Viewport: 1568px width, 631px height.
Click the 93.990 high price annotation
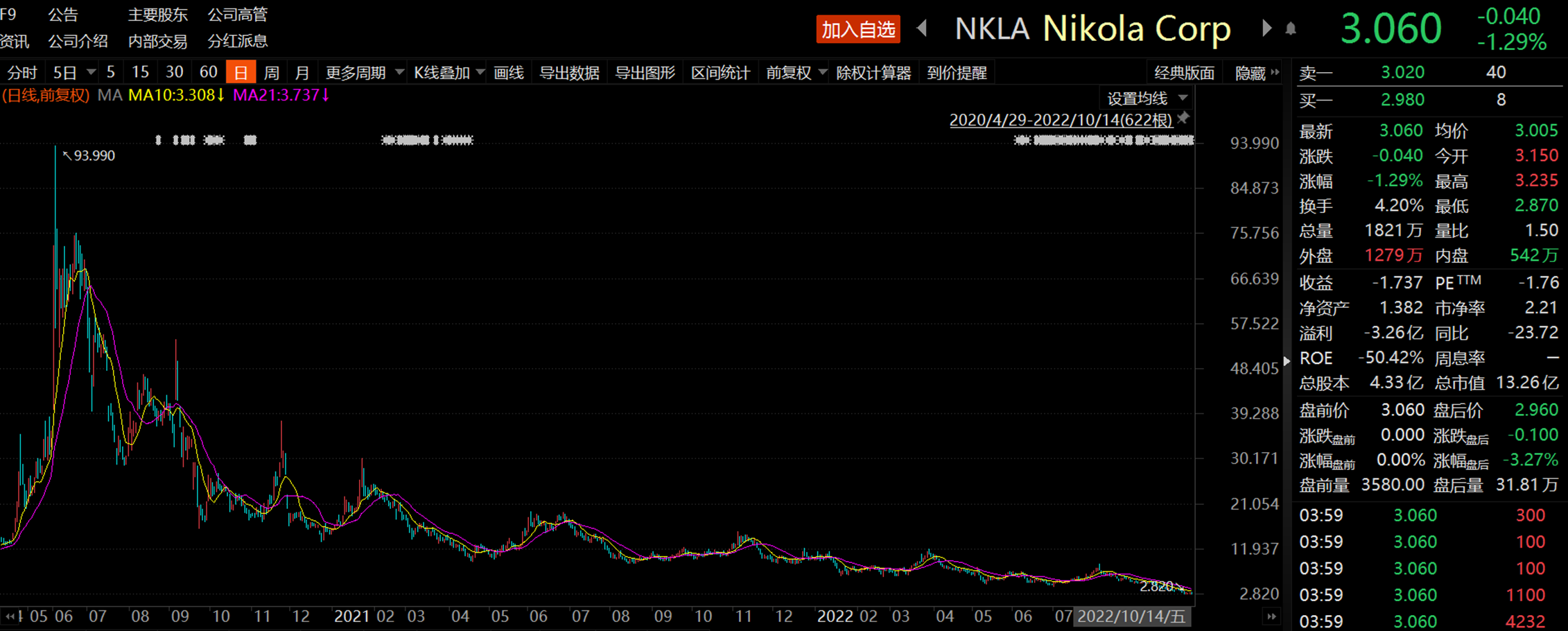click(x=94, y=155)
